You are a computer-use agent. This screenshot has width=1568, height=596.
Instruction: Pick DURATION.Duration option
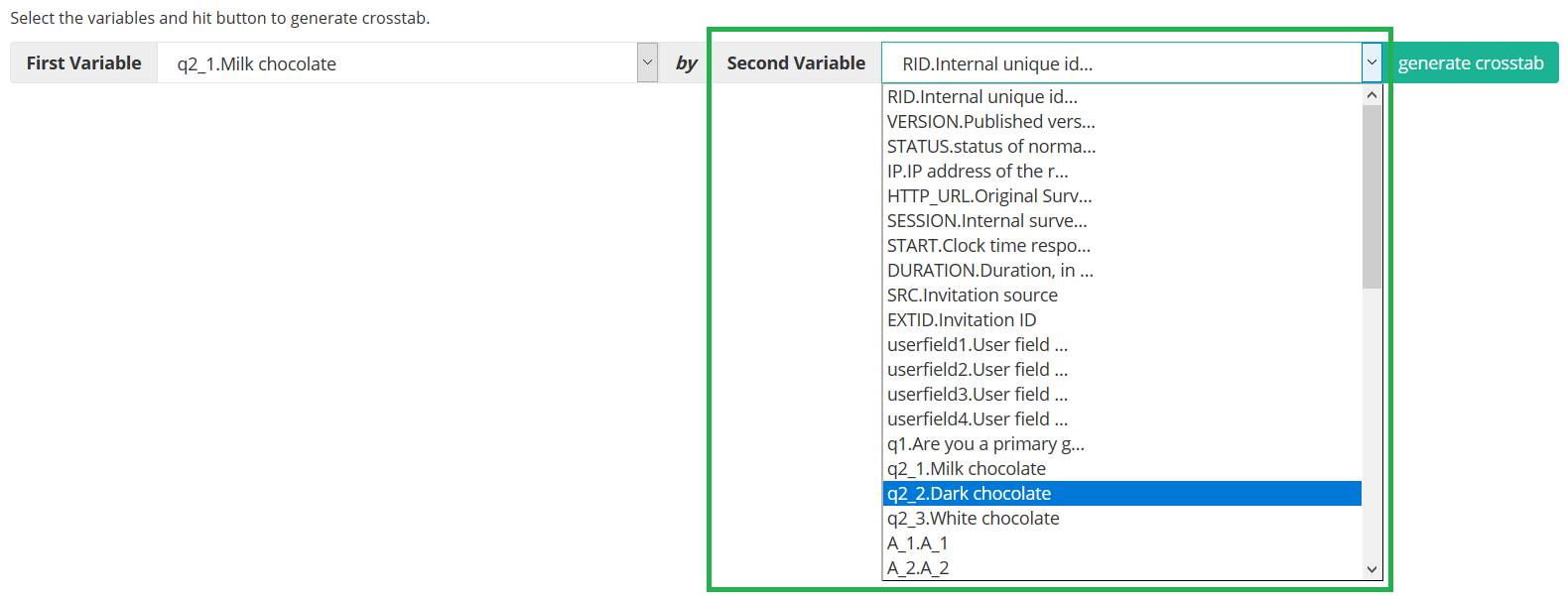(x=989, y=270)
